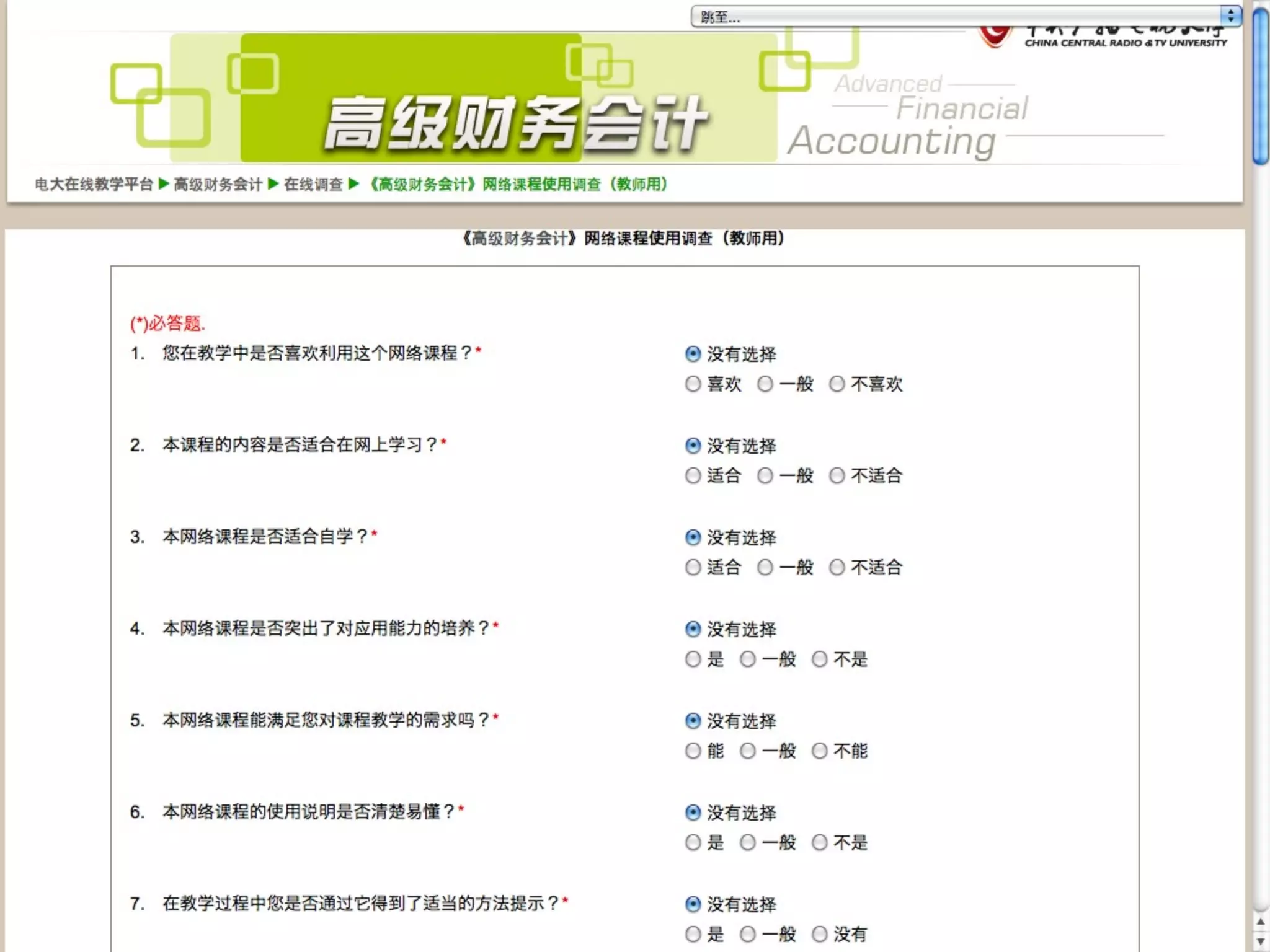Click the scroll down arrow of scrollbar
This screenshot has width=1270, height=952.
click(x=1261, y=941)
